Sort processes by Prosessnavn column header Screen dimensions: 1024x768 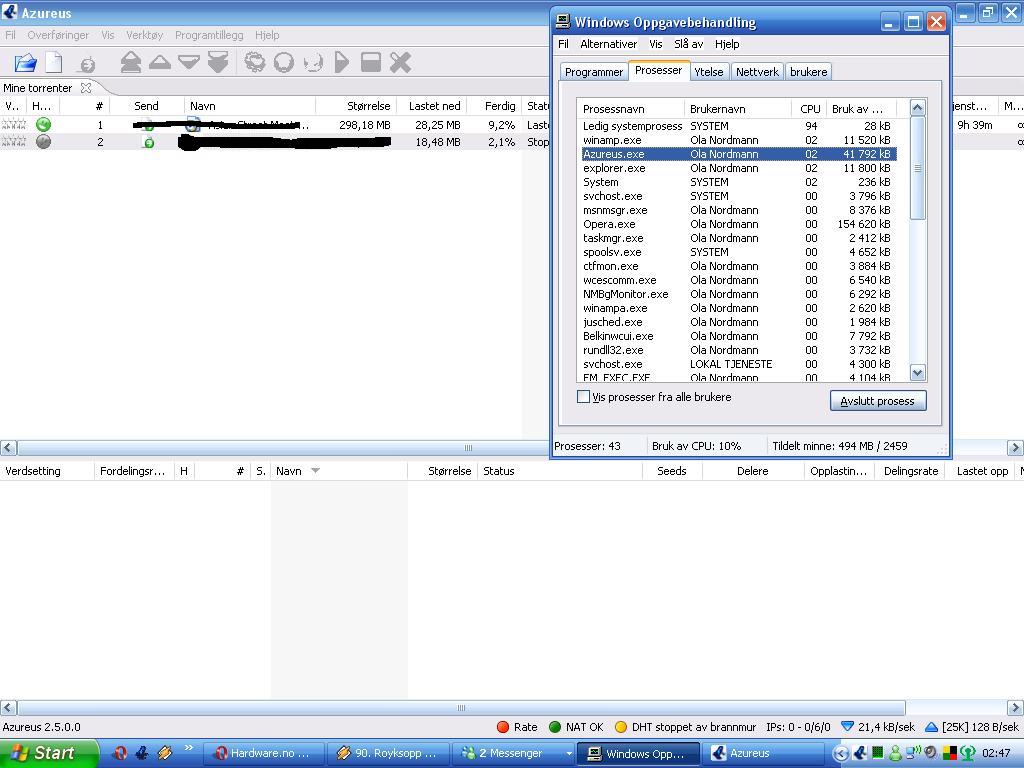pos(630,108)
